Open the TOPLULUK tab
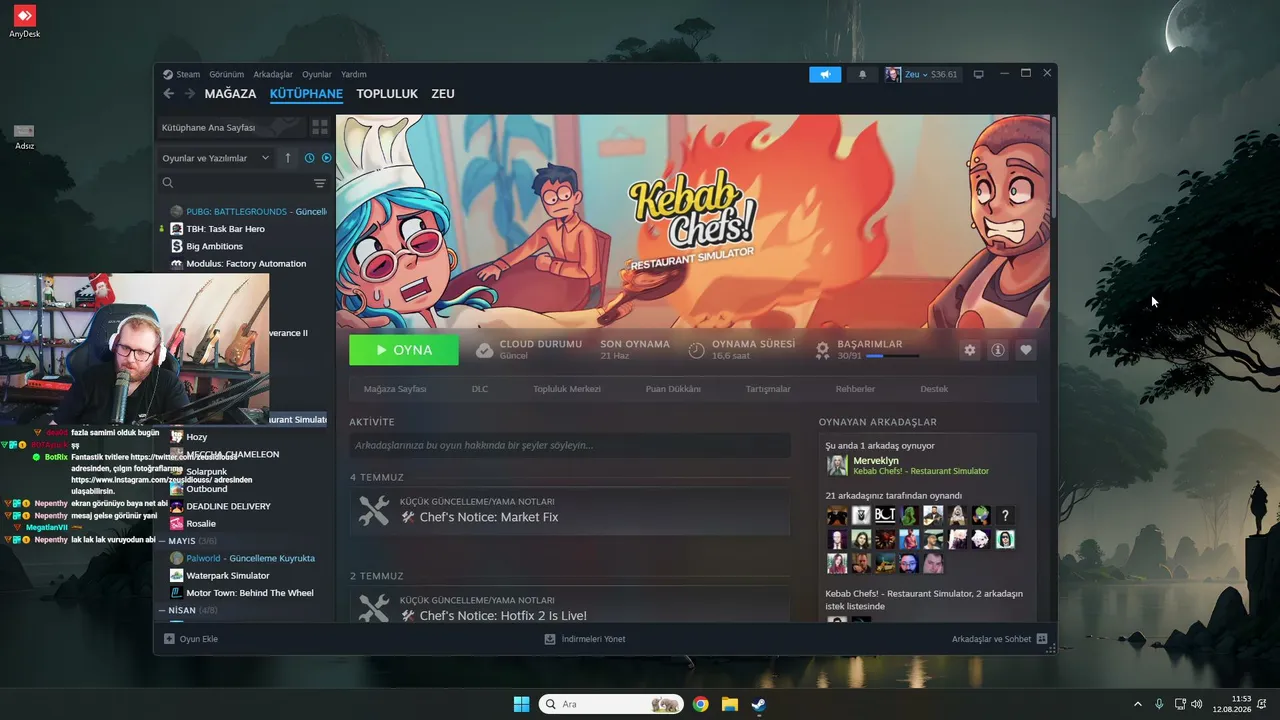This screenshot has height=720, width=1280. click(387, 94)
